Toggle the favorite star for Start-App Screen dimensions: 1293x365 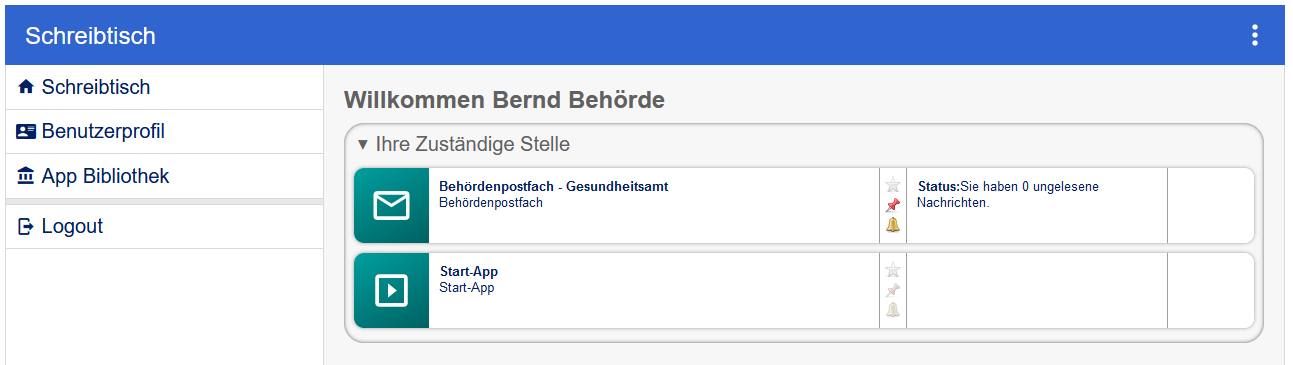(x=893, y=270)
